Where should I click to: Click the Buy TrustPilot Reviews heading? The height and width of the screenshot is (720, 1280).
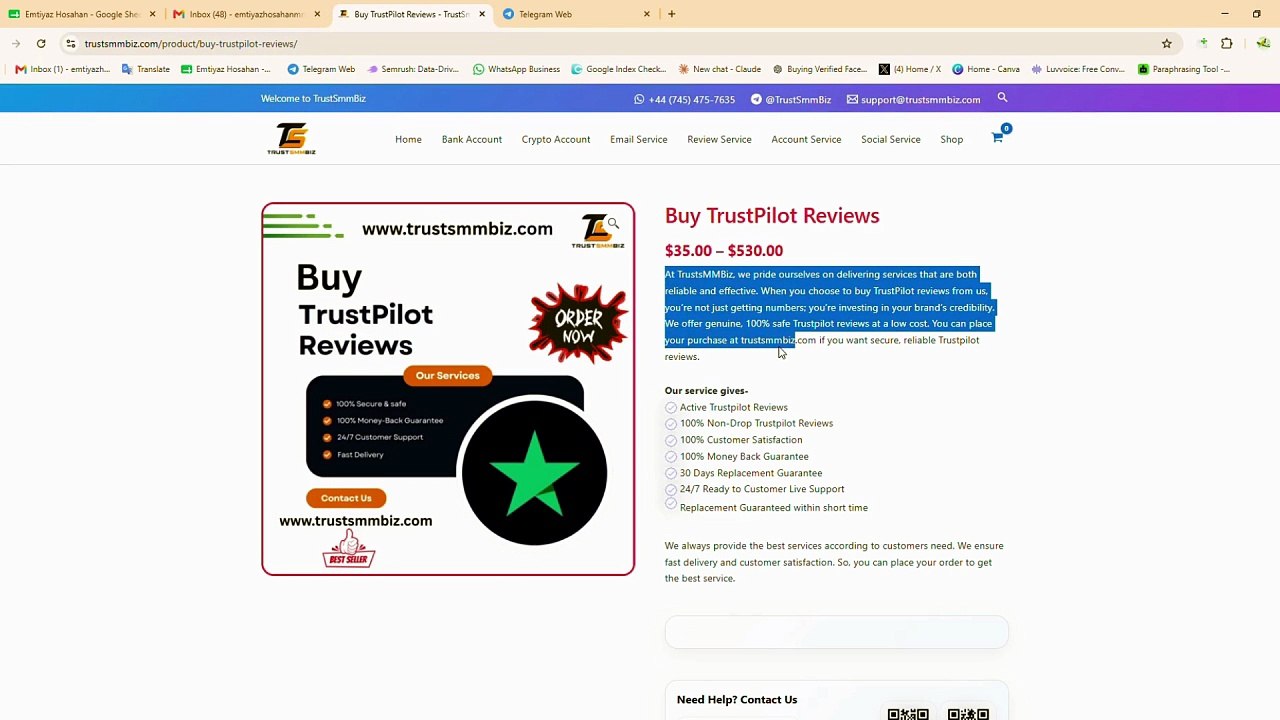[772, 216]
